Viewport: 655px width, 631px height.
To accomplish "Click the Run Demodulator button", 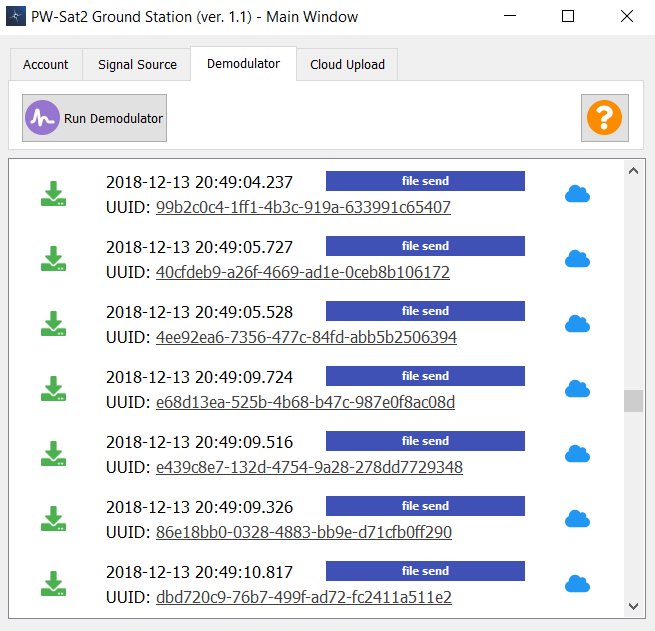I will click(x=94, y=118).
